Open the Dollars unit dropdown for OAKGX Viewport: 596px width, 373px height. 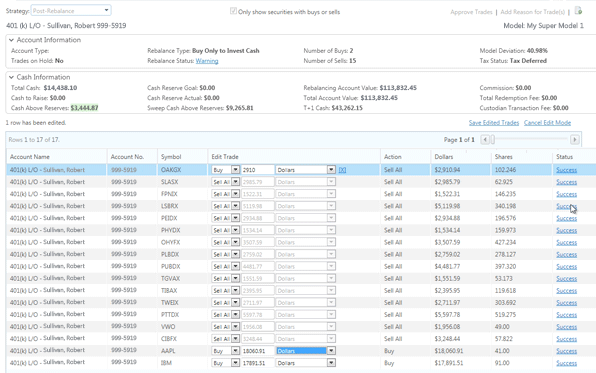[331, 170]
